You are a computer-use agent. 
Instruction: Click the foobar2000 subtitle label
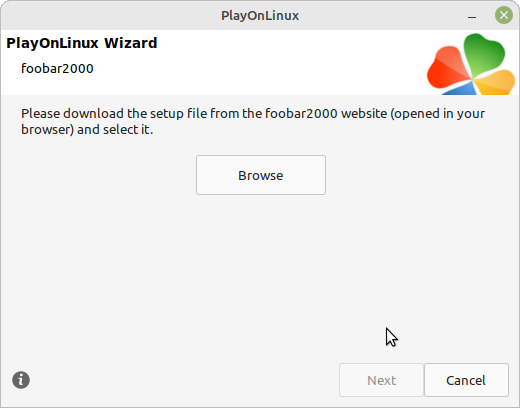point(57,69)
